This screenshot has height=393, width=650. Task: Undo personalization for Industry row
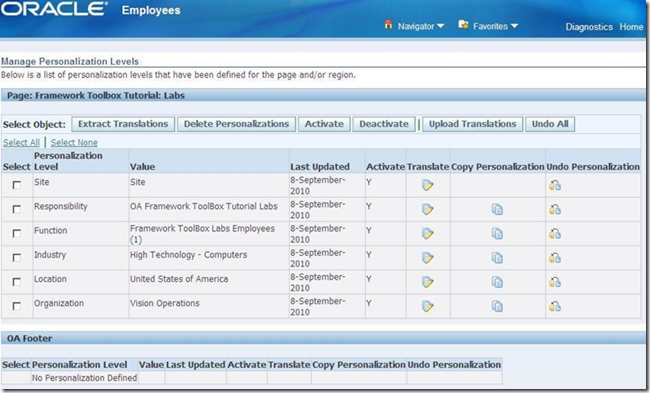point(555,258)
